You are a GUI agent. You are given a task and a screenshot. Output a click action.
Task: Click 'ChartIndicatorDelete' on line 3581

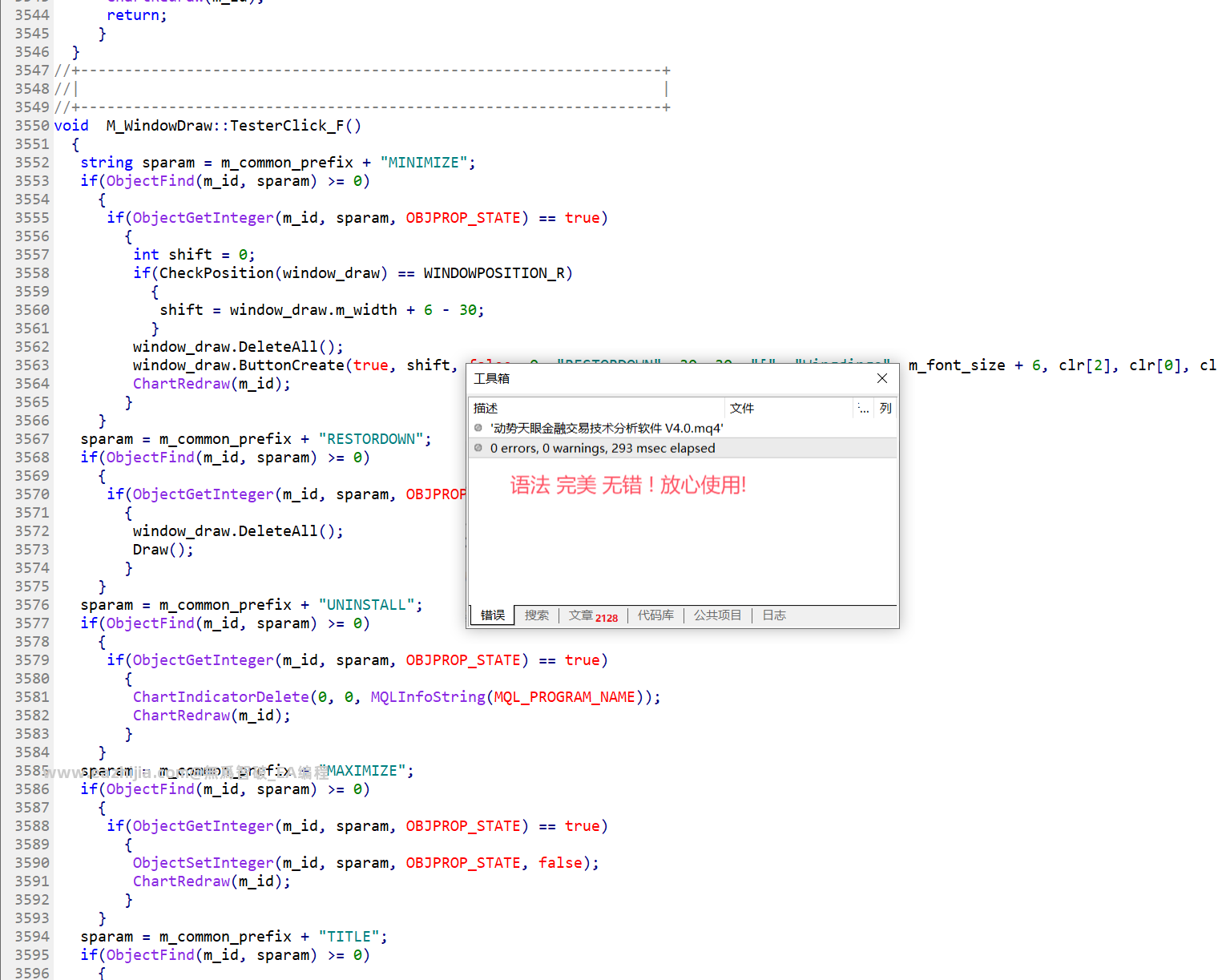click(220, 697)
